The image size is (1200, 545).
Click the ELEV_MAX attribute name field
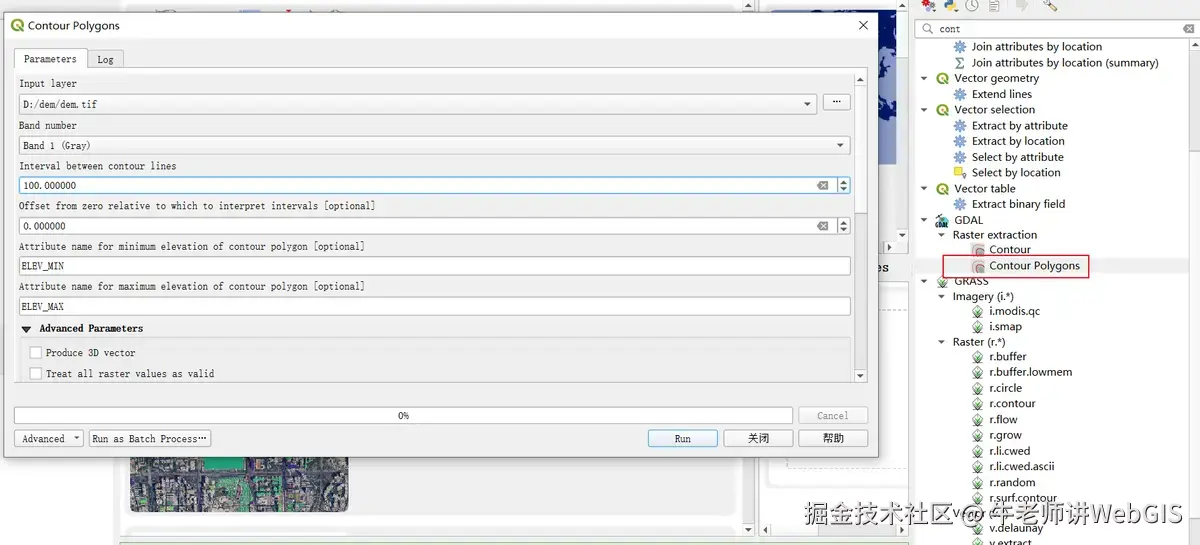pos(435,307)
